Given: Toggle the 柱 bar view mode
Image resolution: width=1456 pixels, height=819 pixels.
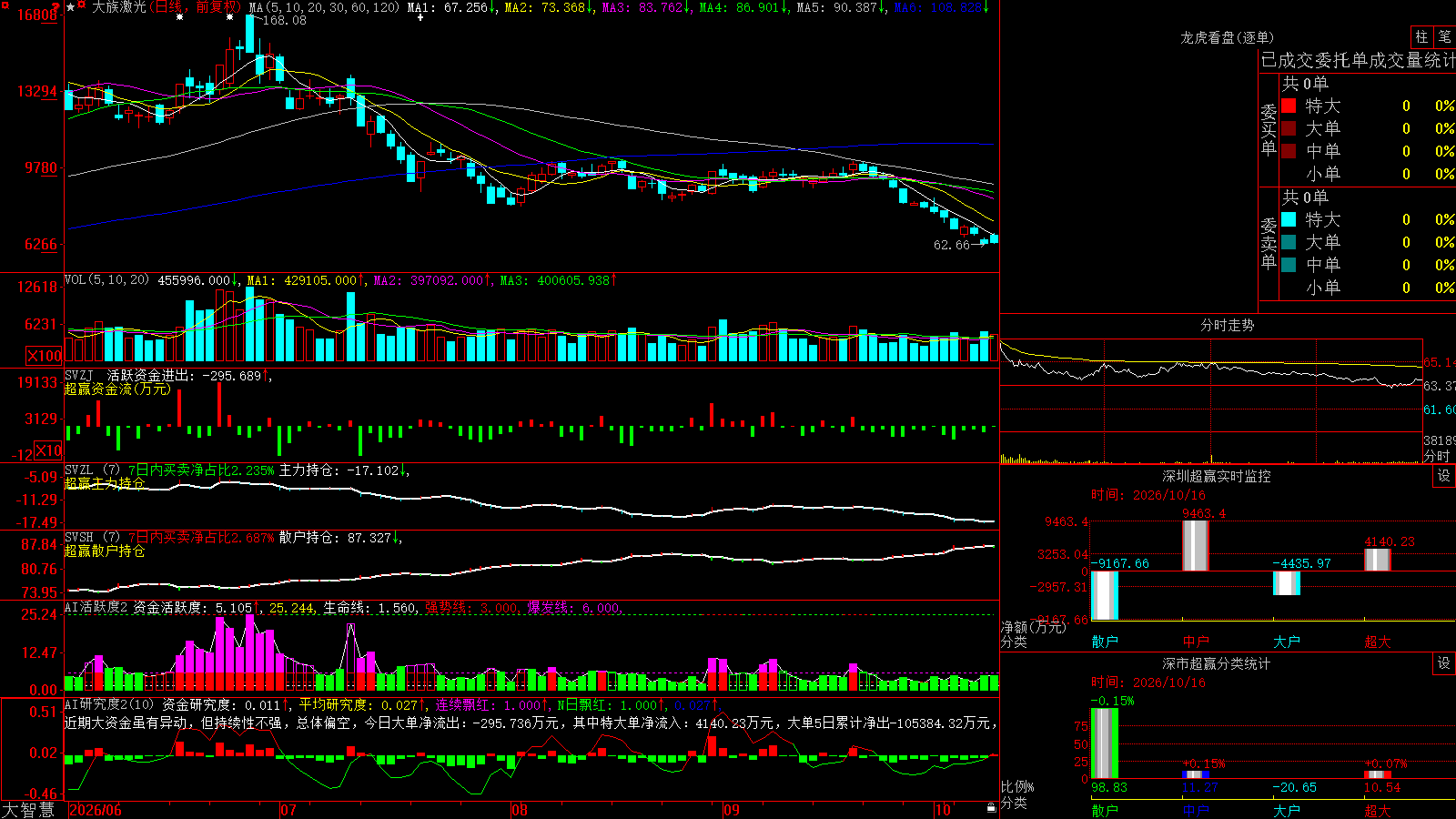Looking at the screenshot, I should (x=1421, y=37).
